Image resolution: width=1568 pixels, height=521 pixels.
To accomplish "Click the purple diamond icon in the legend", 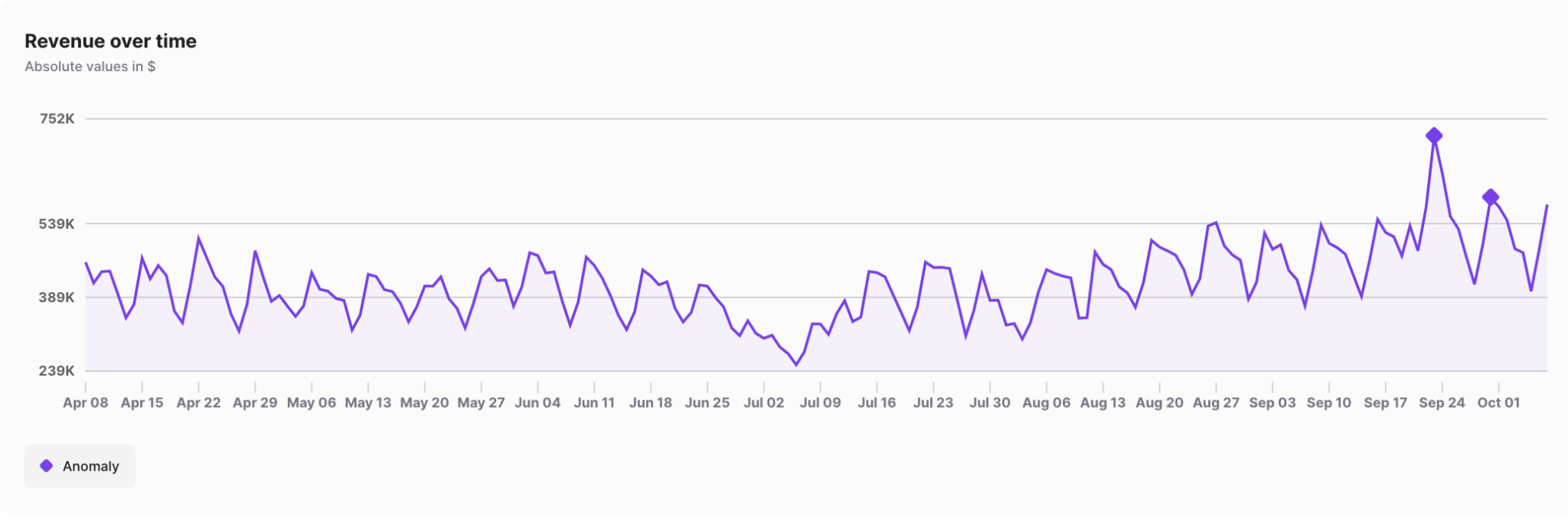I will (x=47, y=466).
